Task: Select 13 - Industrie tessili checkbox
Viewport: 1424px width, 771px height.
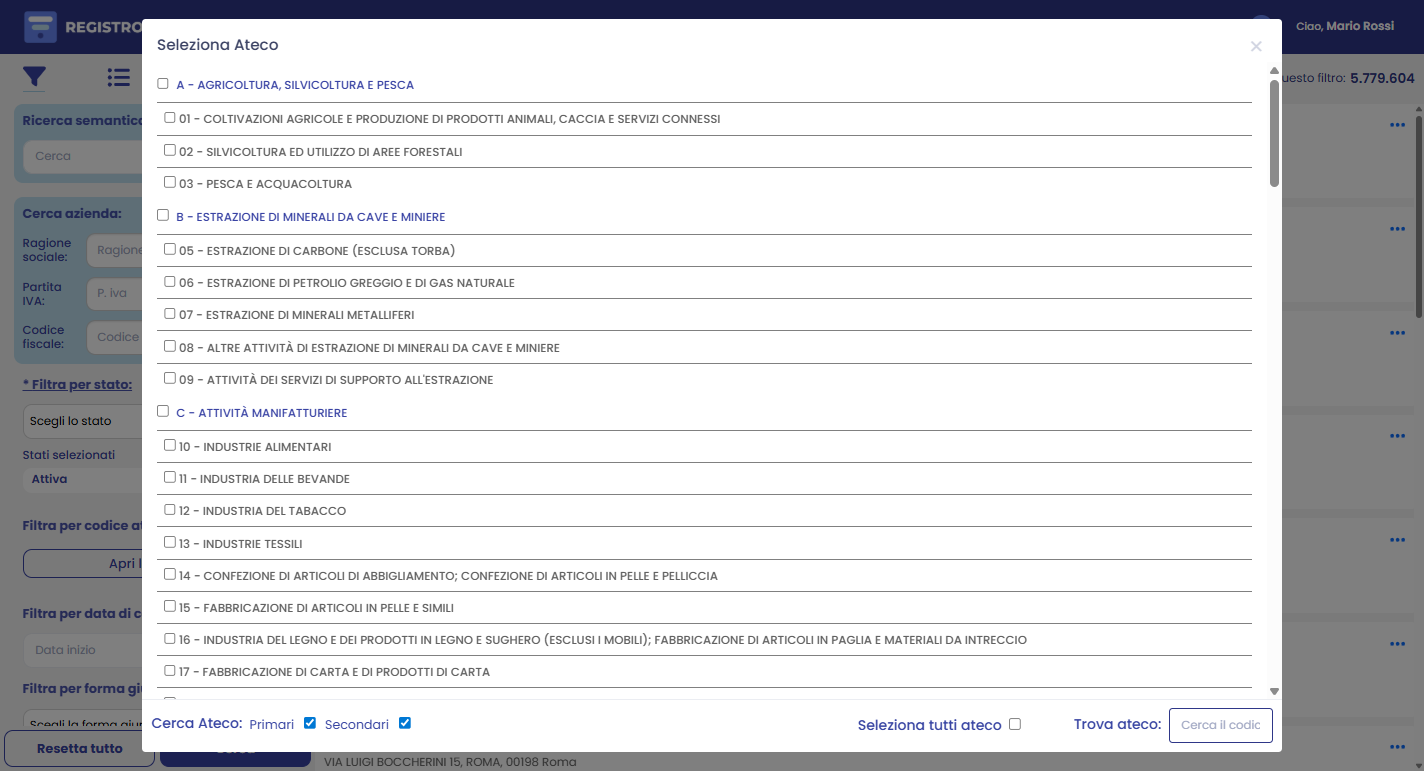Action: point(170,543)
